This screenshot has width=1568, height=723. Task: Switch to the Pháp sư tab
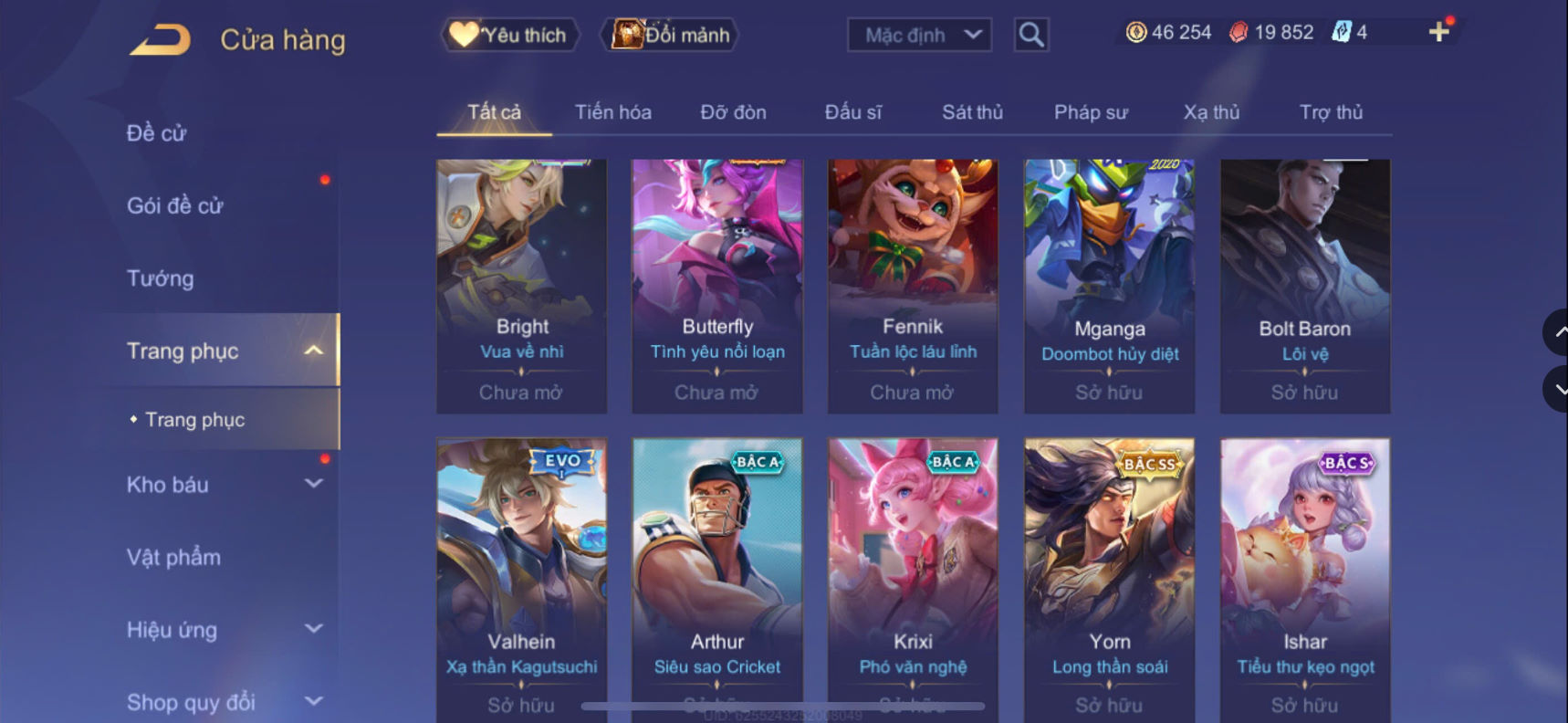click(x=1091, y=112)
